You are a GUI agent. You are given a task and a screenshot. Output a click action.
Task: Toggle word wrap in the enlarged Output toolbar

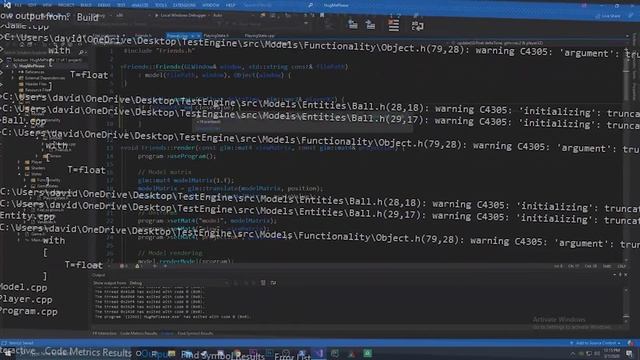(x=417, y=26)
